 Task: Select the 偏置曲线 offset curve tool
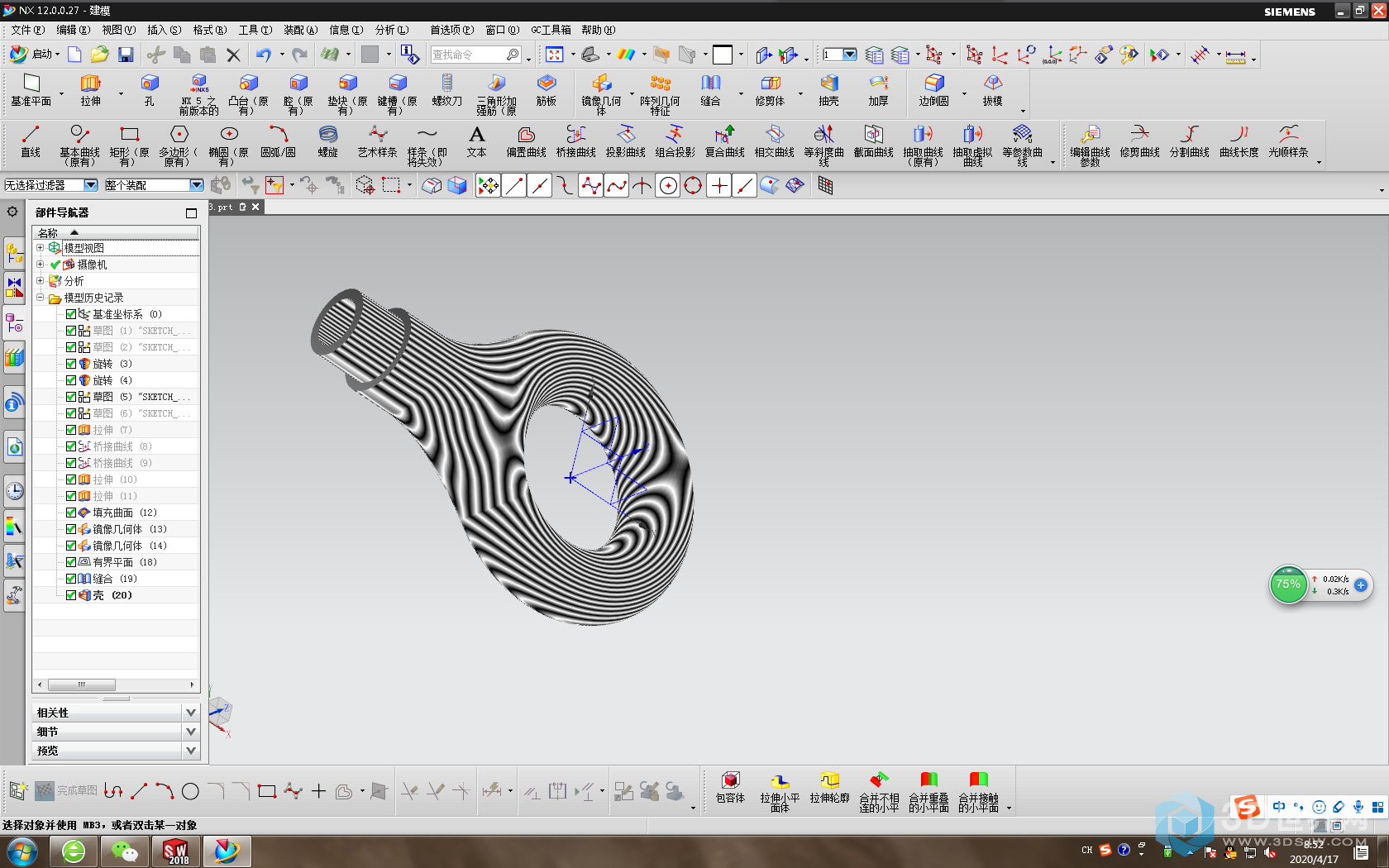[527, 141]
